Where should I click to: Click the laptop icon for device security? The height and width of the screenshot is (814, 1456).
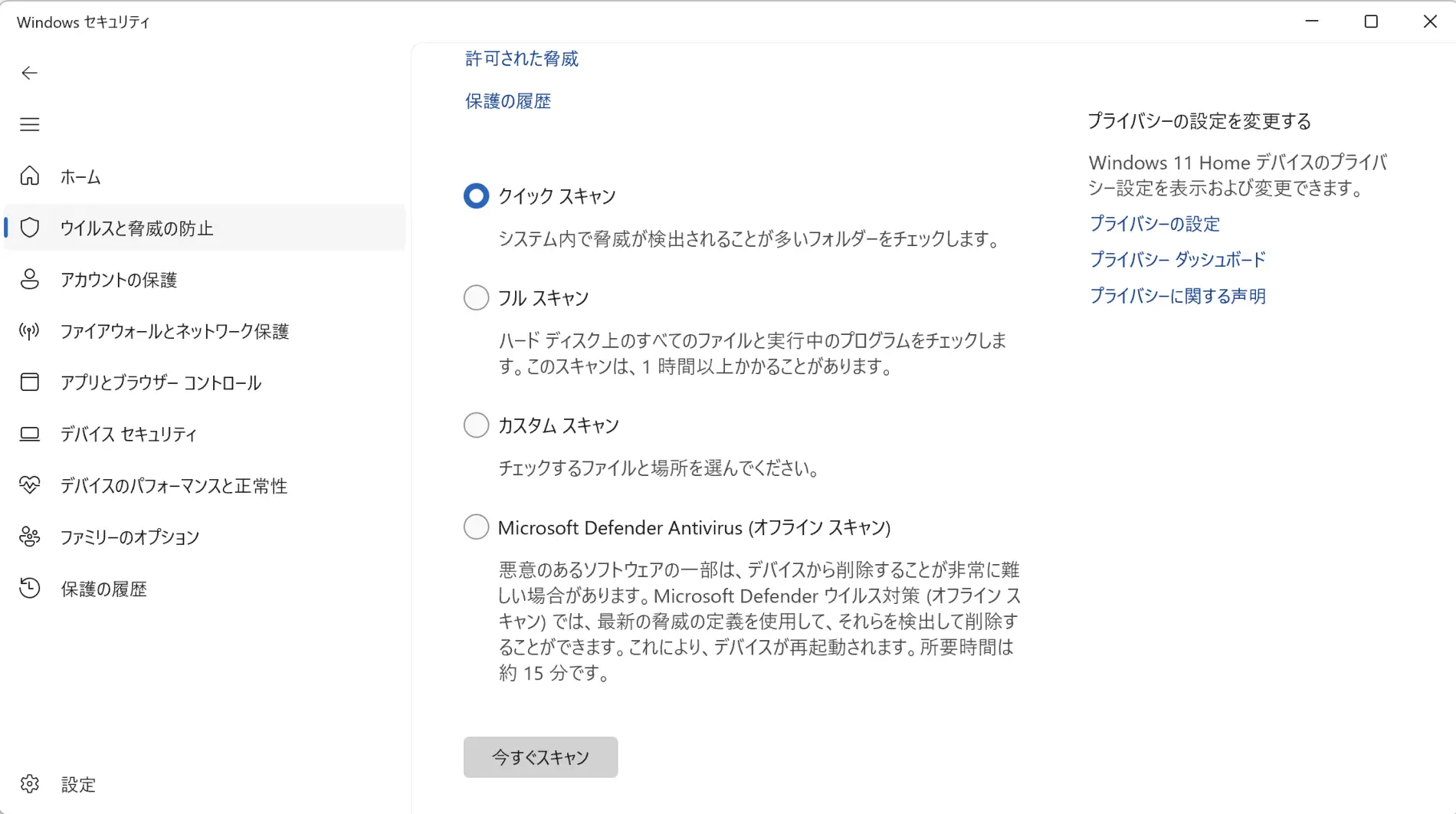pos(29,434)
